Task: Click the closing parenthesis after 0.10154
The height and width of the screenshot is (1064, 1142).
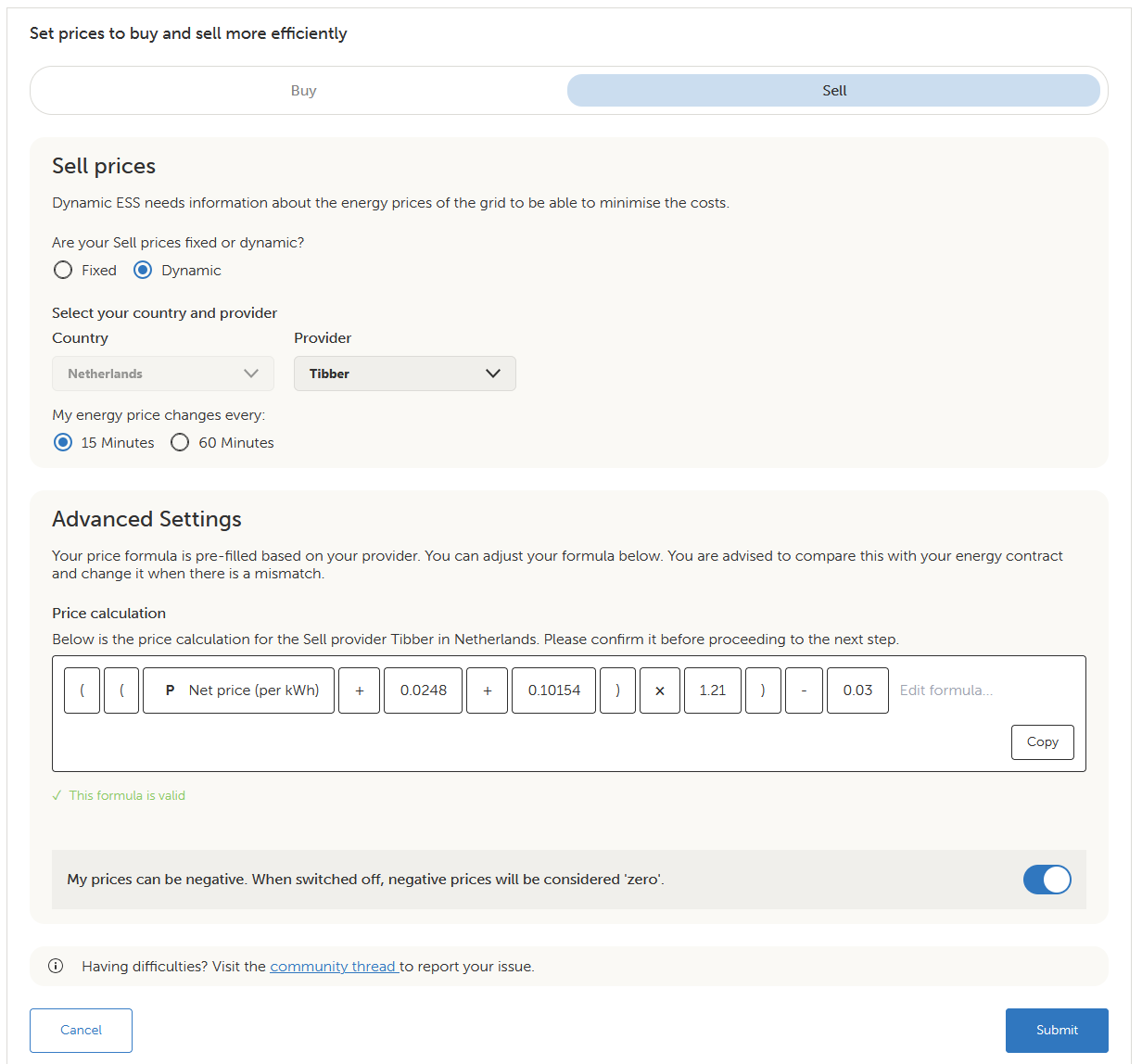Action: [618, 690]
